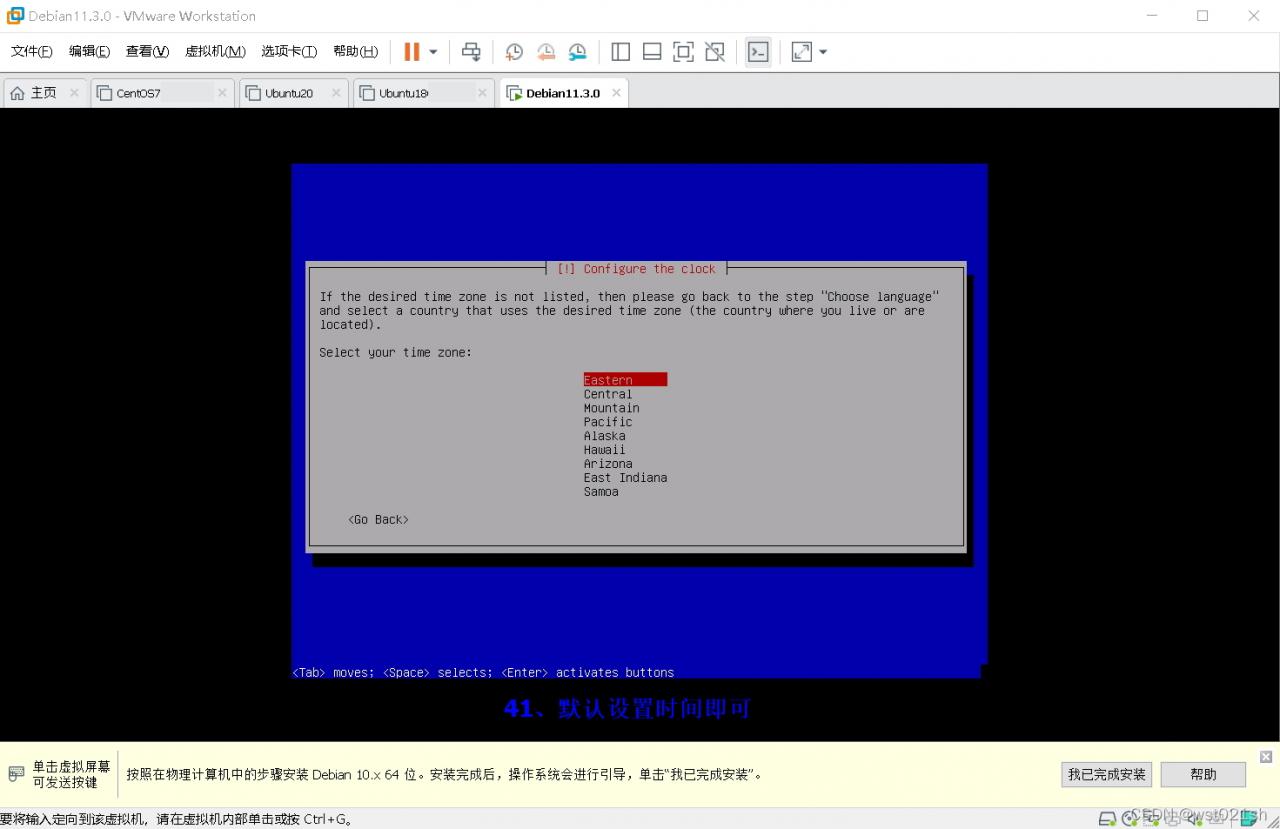Screen dimensions: 1280x829
Task: Click the 帮助 button in the install hint bar
Action: click(x=1203, y=774)
